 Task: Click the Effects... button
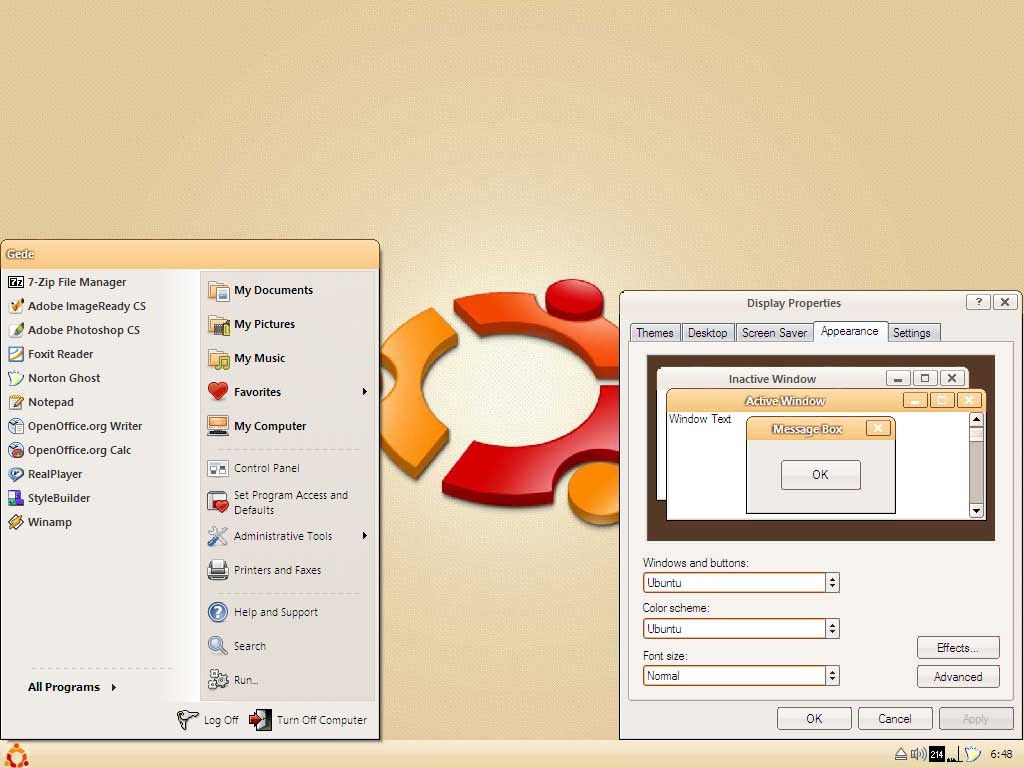958,648
